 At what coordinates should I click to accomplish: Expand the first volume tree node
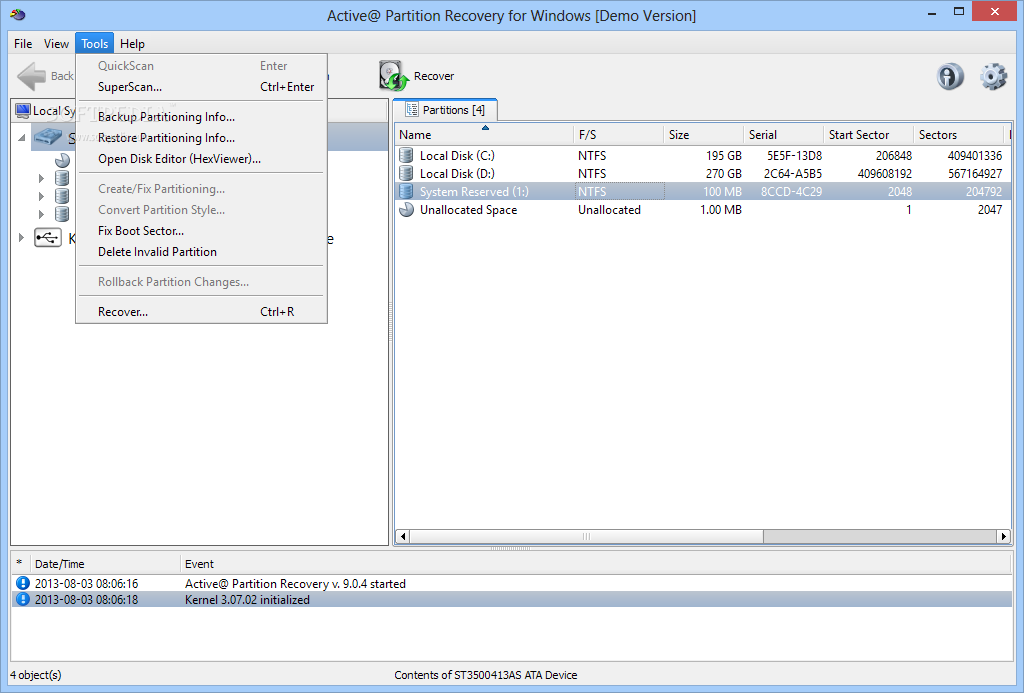(x=41, y=178)
